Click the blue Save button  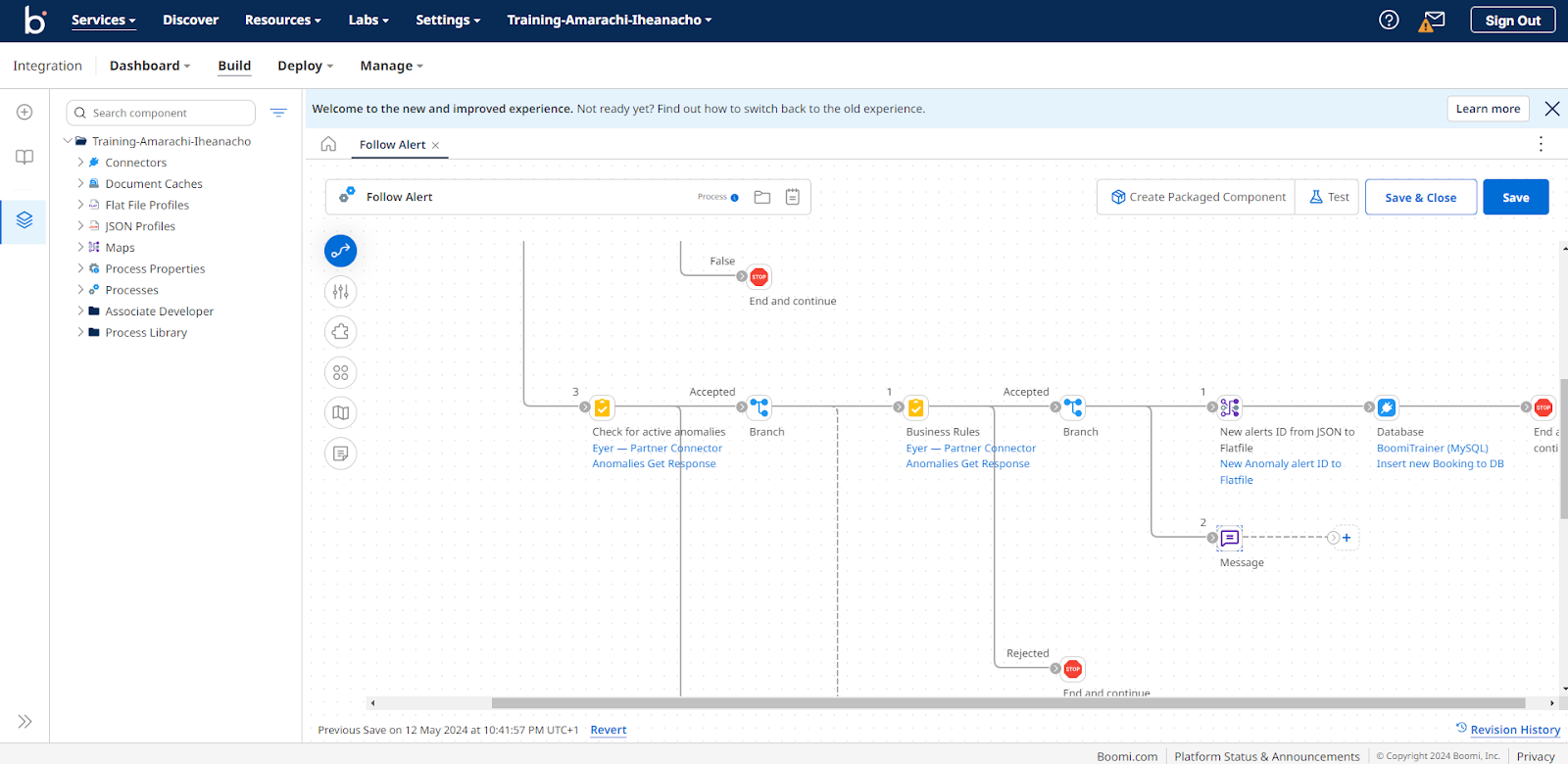[1516, 197]
